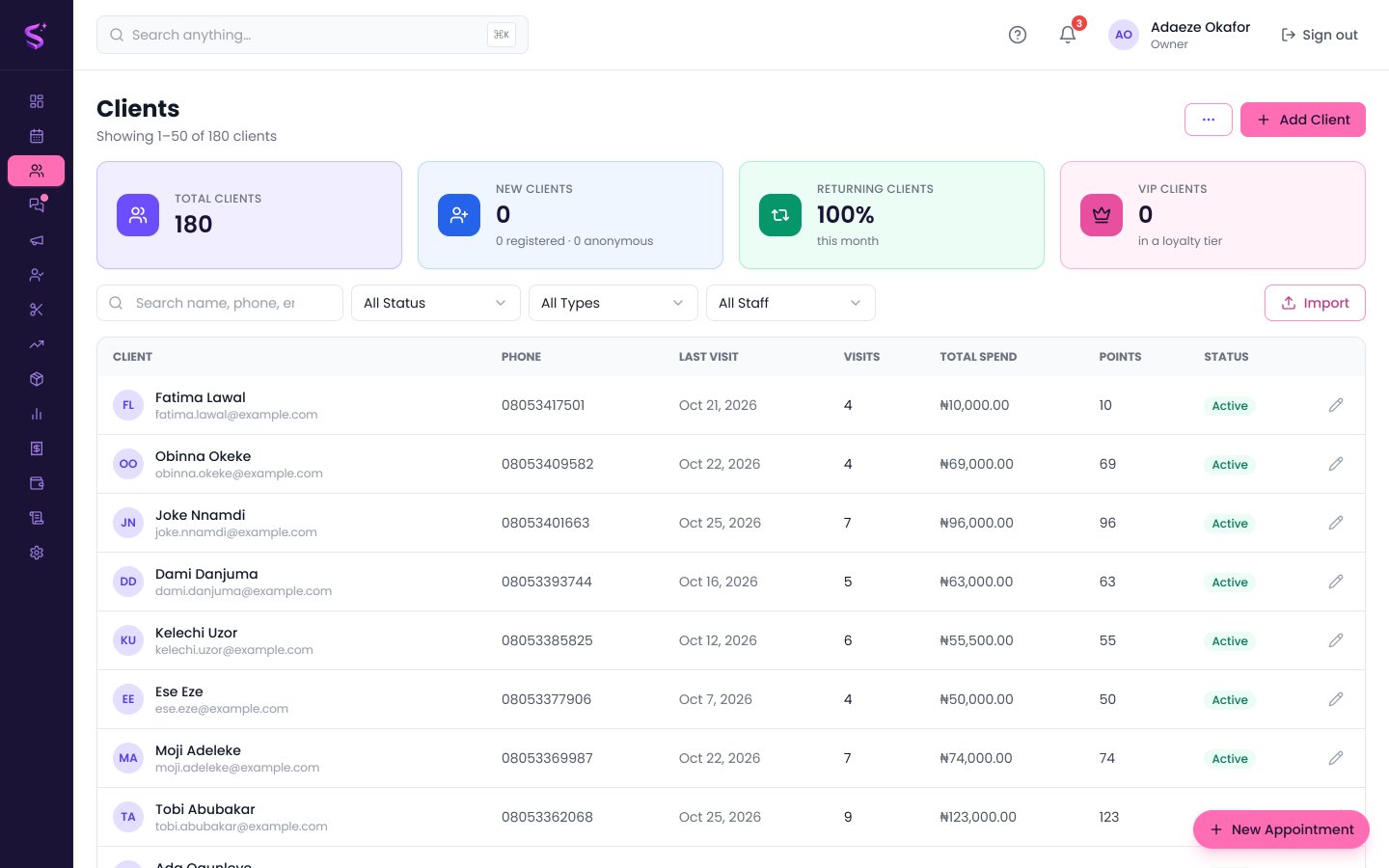Image resolution: width=1389 pixels, height=868 pixels.
Task: Select the New Clients stat card
Action: [x=570, y=215]
